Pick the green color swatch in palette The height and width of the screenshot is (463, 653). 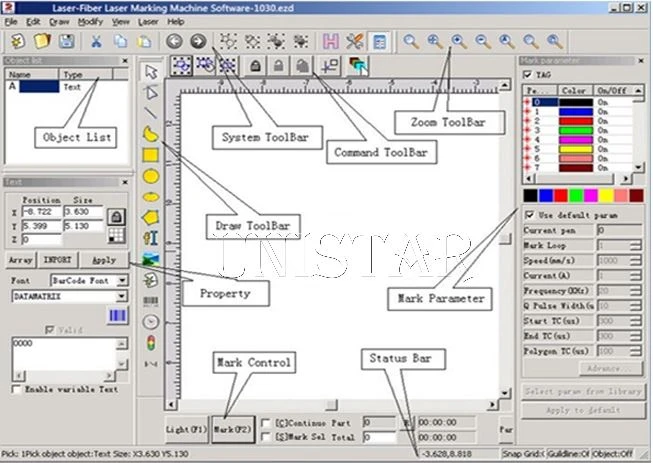point(577,195)
